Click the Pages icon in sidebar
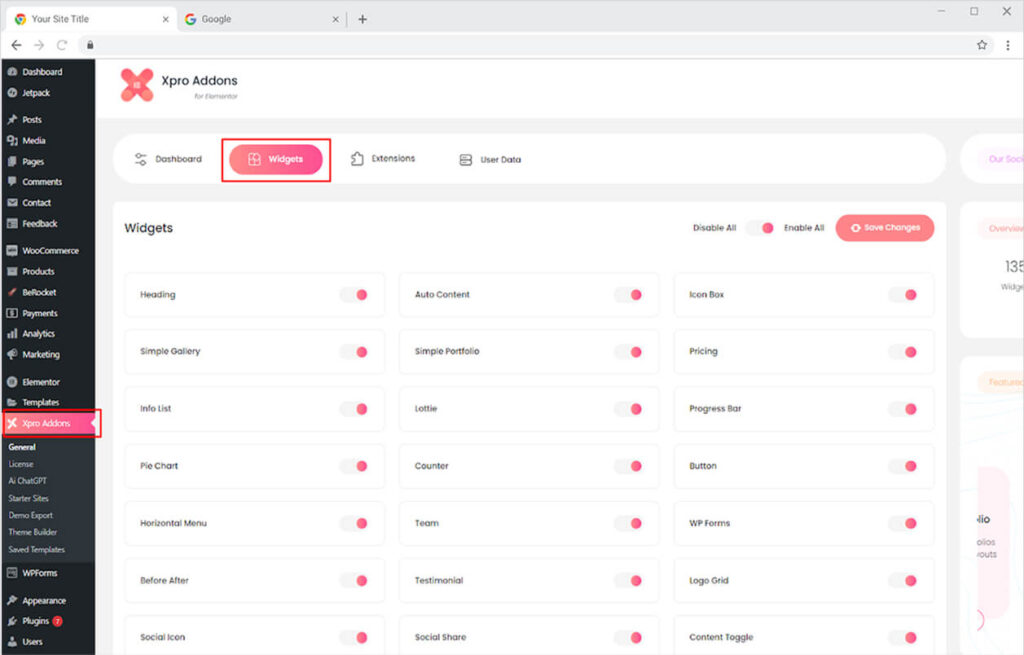 click(12, 161)
